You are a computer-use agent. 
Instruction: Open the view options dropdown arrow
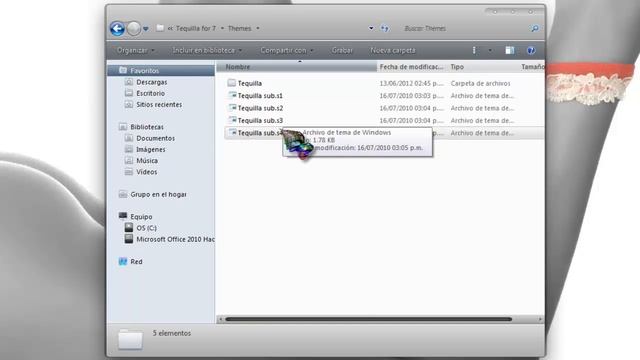[490, 50]
